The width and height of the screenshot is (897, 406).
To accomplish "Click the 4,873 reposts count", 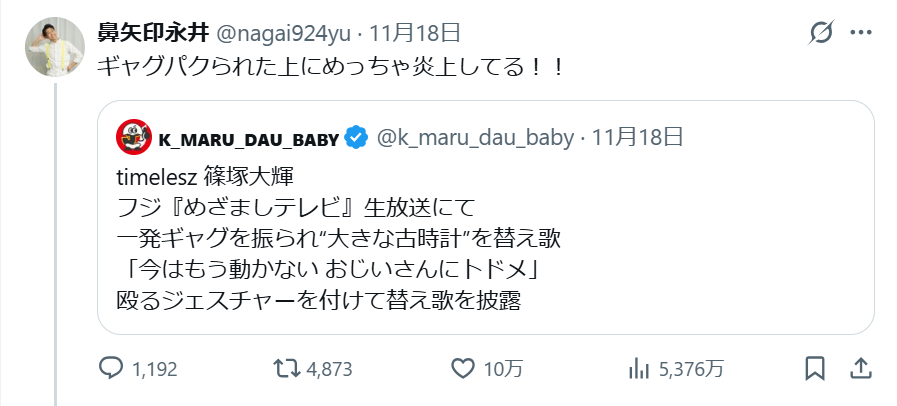I will tap(329, 369).
